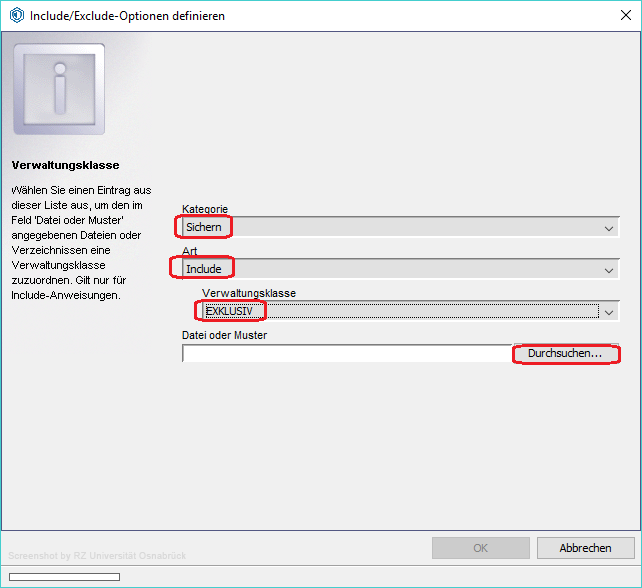Click the app icon in the title bar
The image size is (642, 588).
(16, 16)
